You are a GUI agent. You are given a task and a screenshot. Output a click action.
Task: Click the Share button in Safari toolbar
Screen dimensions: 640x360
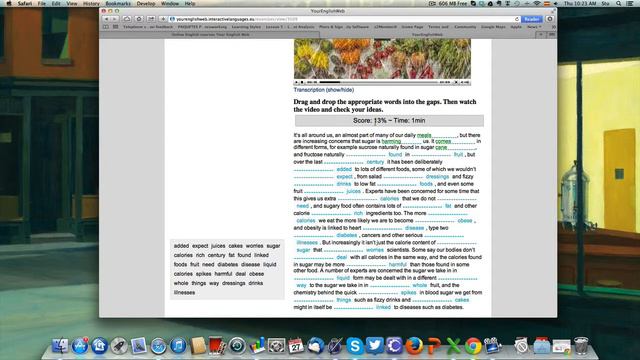pyautogui.click(x=151, y=19)
